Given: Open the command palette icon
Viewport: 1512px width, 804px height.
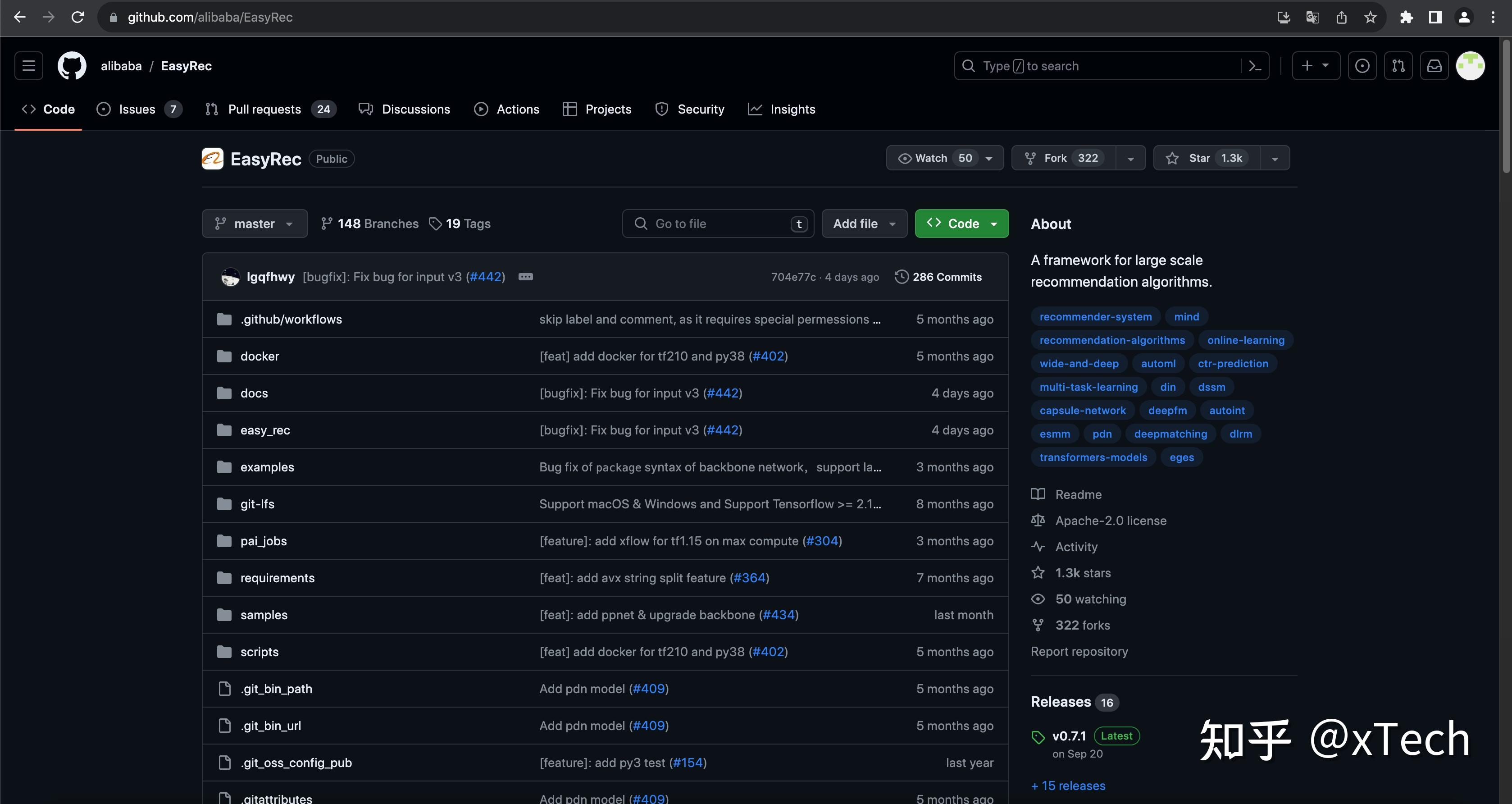Looking at the screenshot, I should (1255, 66).
